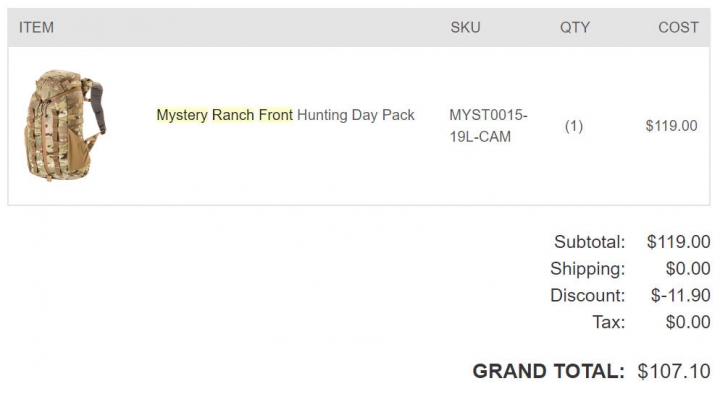Select the SKU code MYST0015-19L-CAM
The image size is (720, 394).
point(488,126)
